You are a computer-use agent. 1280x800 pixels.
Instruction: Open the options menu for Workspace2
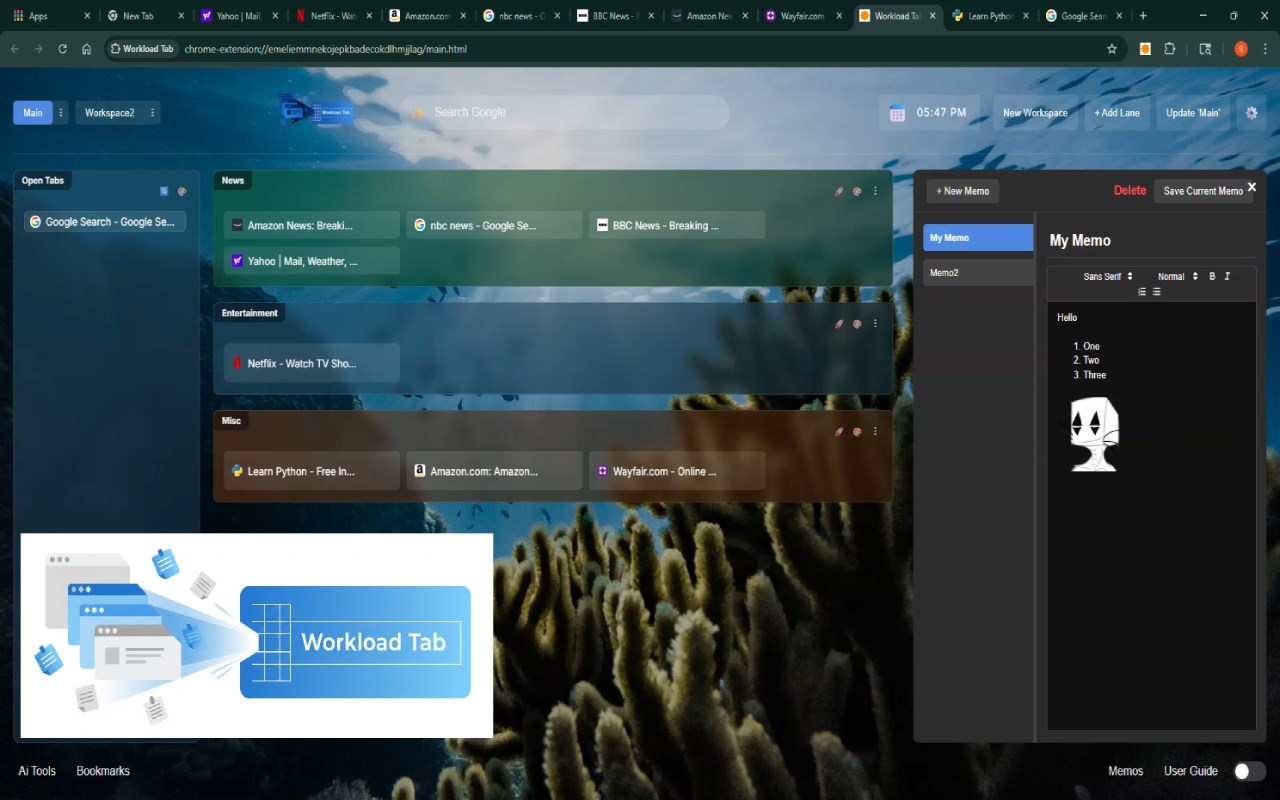[x=153, y=113]
